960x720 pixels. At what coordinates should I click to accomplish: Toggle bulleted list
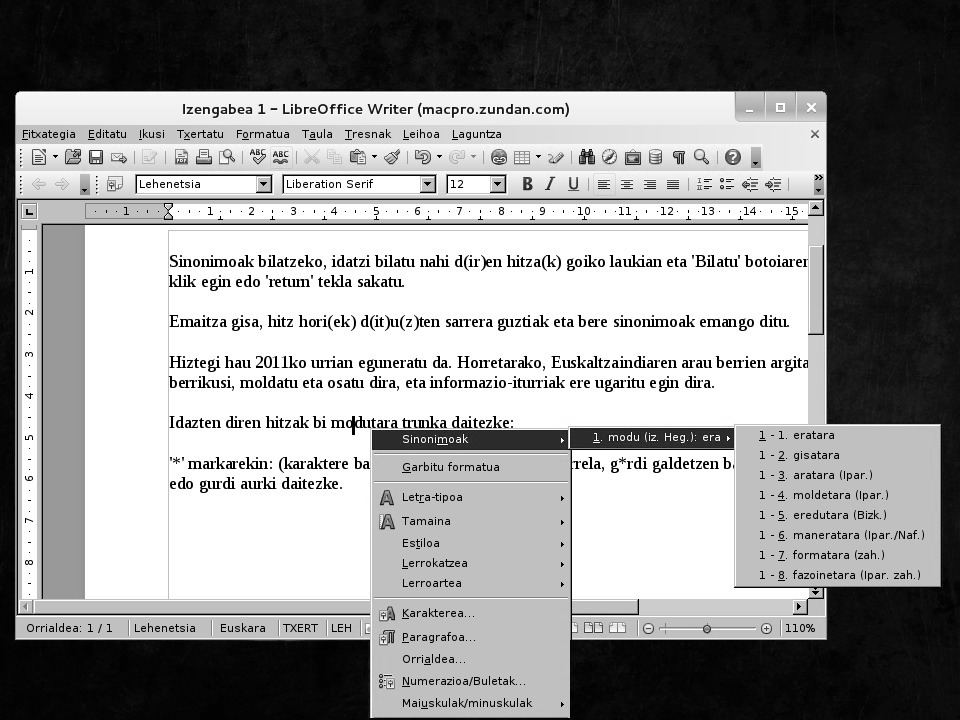pos(727,184)
